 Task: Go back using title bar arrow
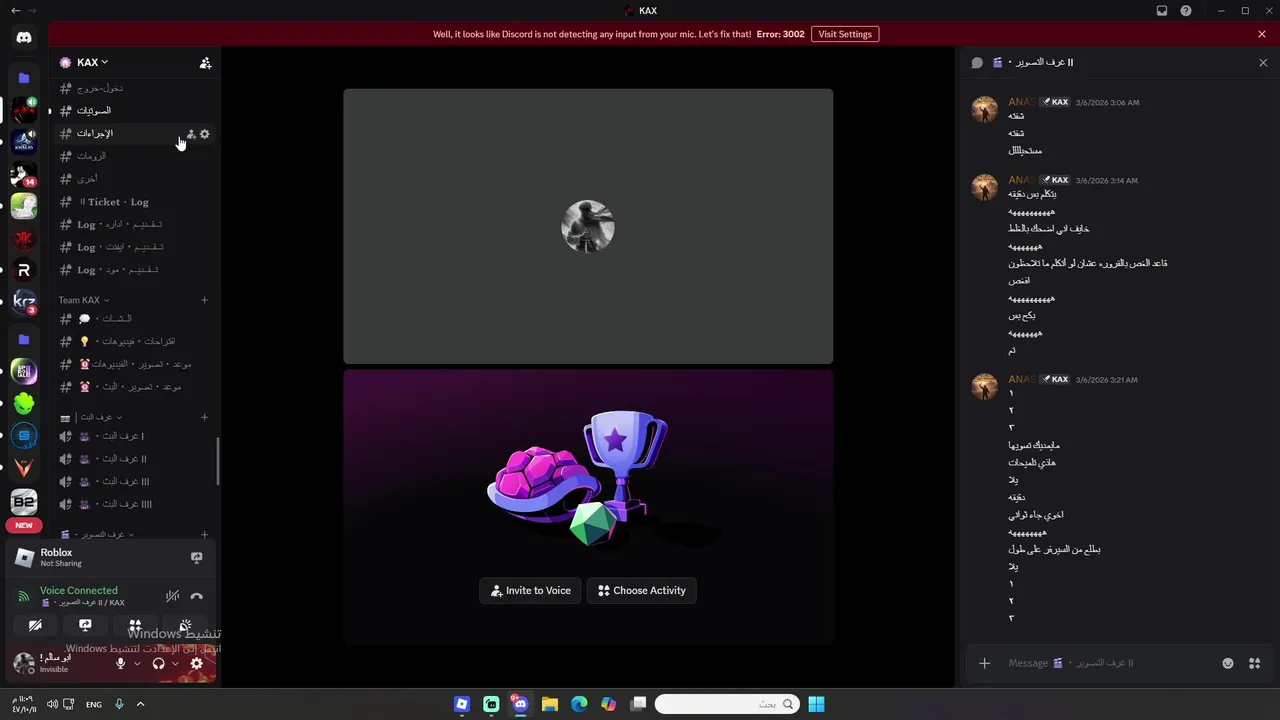click(15, 11)
